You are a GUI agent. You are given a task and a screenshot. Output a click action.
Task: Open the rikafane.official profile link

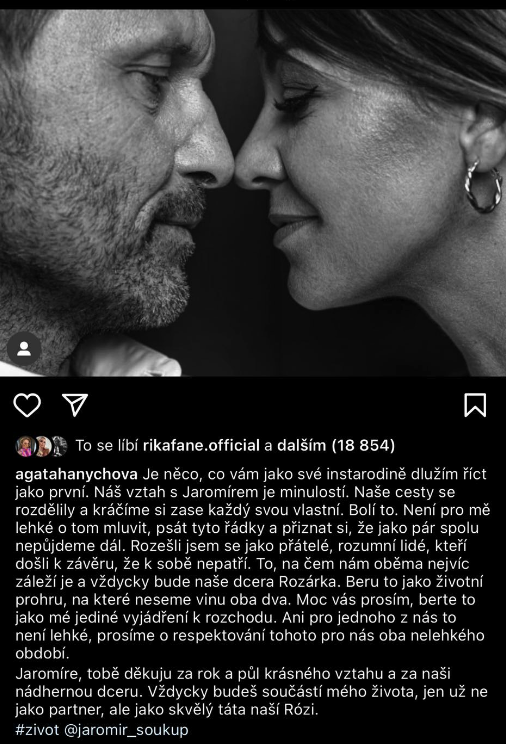201,446
